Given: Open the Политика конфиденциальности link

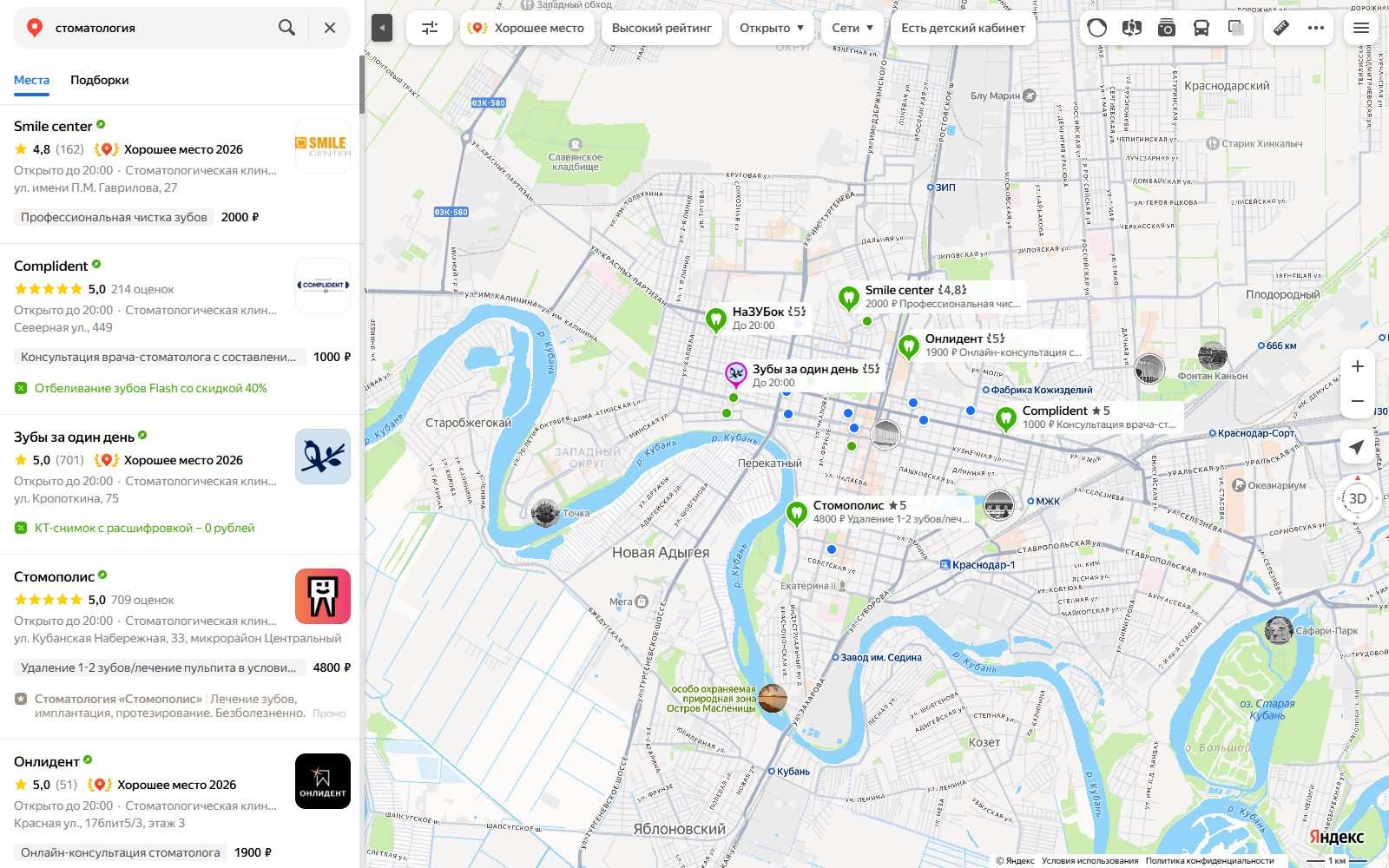Looking at the screenshot, I should click(1209, 861).
